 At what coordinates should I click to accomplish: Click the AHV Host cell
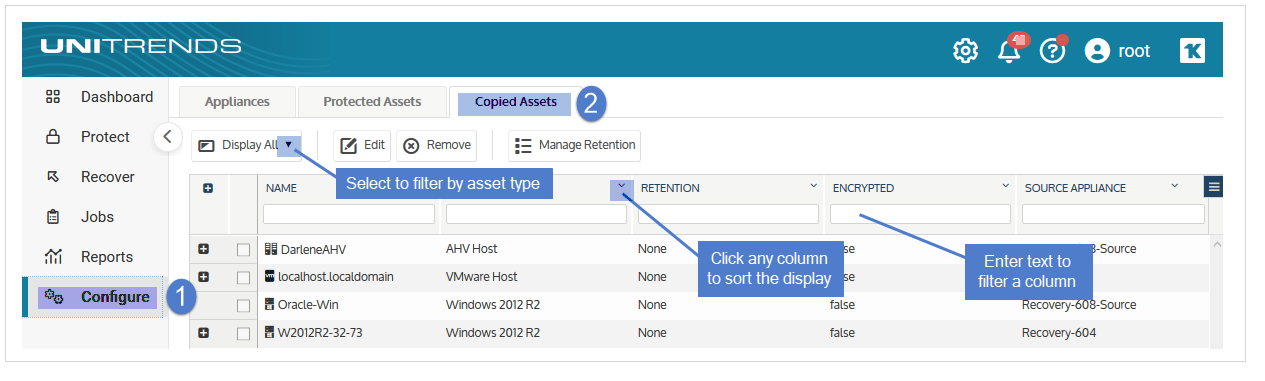pos(471,248)
